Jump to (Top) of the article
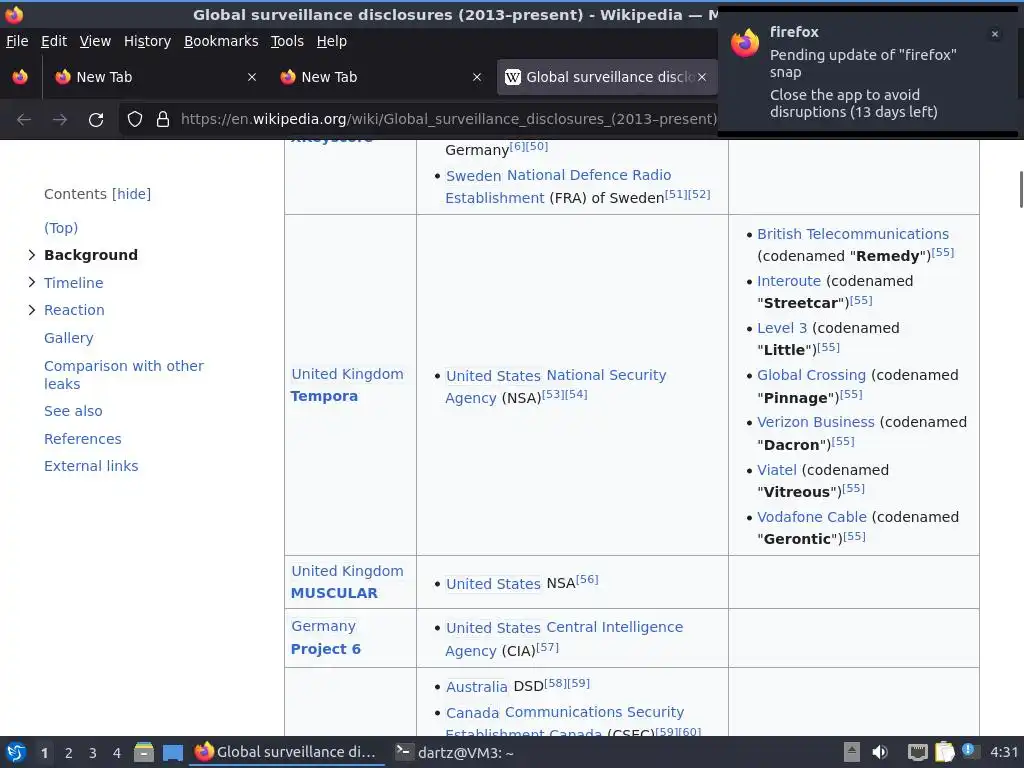The width and height of the screenshot is (1024, 768). tap(61, 228)
